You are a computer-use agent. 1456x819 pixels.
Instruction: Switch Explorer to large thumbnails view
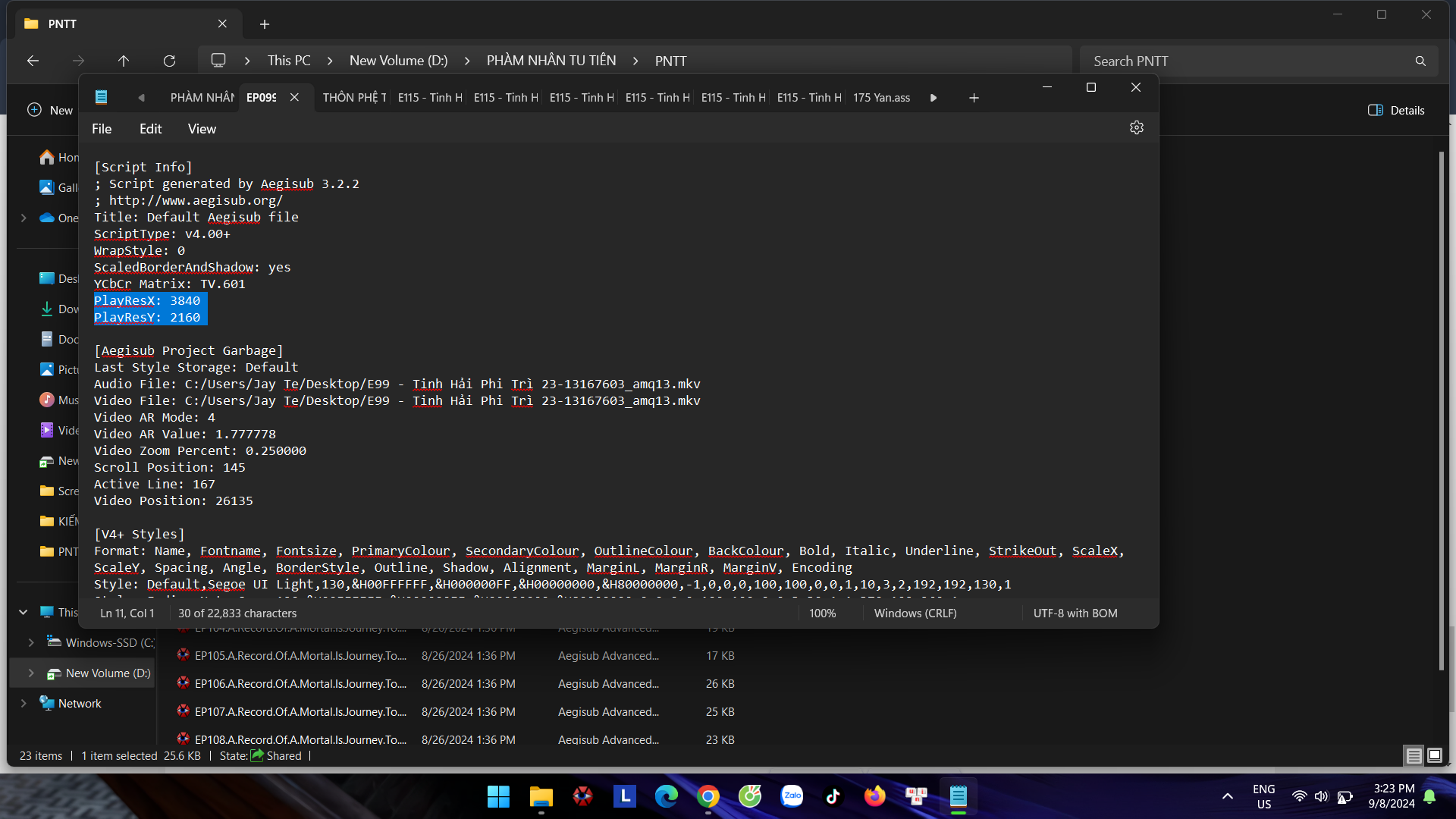point(1435,755)
